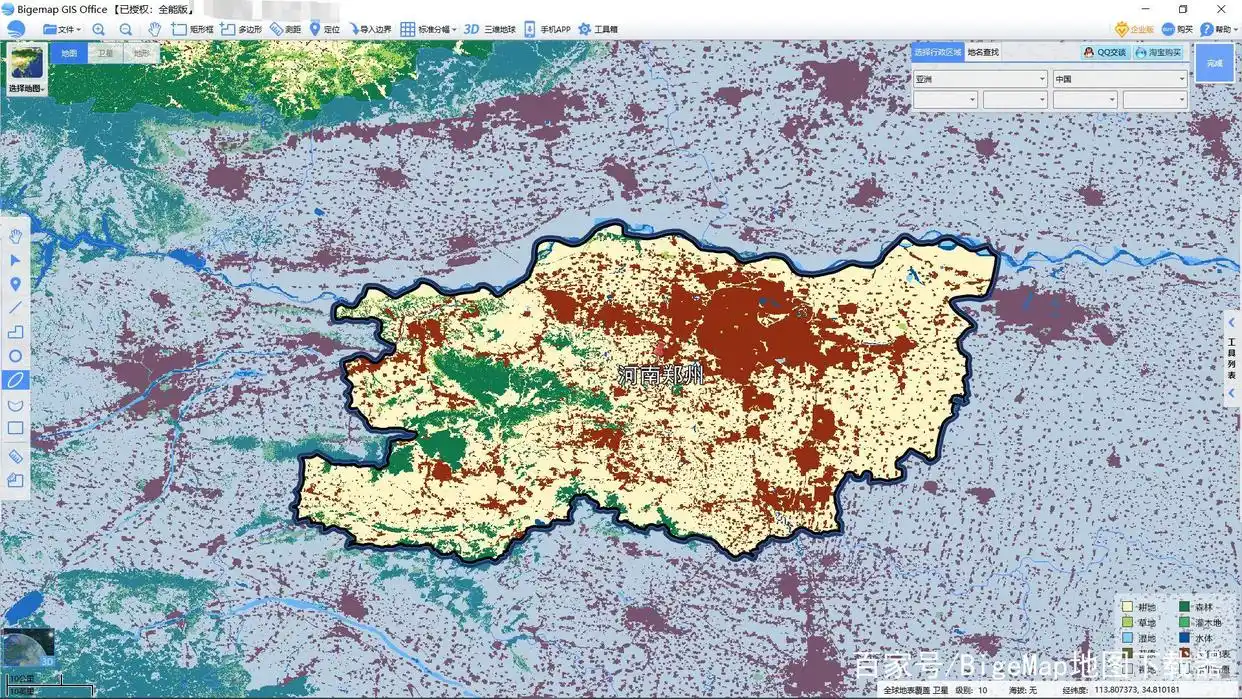Select the rectangle frame (矩形框) tool

pyautogui.click(x=192, y=29)
